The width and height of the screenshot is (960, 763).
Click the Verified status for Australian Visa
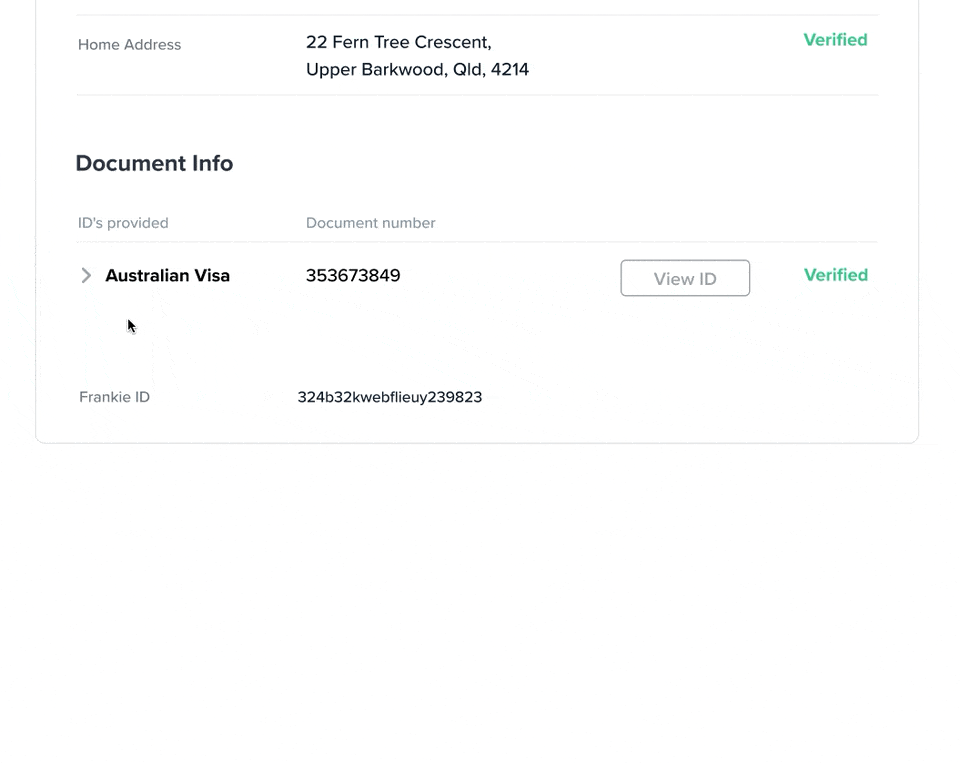[835, 275]
